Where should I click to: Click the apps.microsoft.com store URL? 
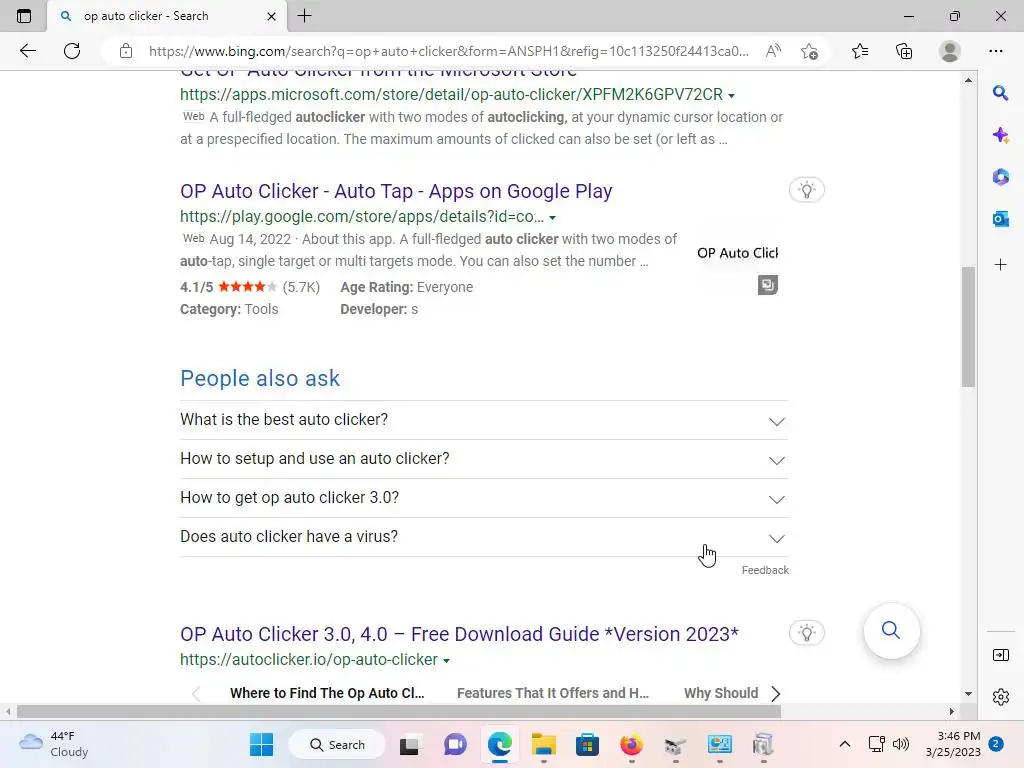[x=451, y=95]
